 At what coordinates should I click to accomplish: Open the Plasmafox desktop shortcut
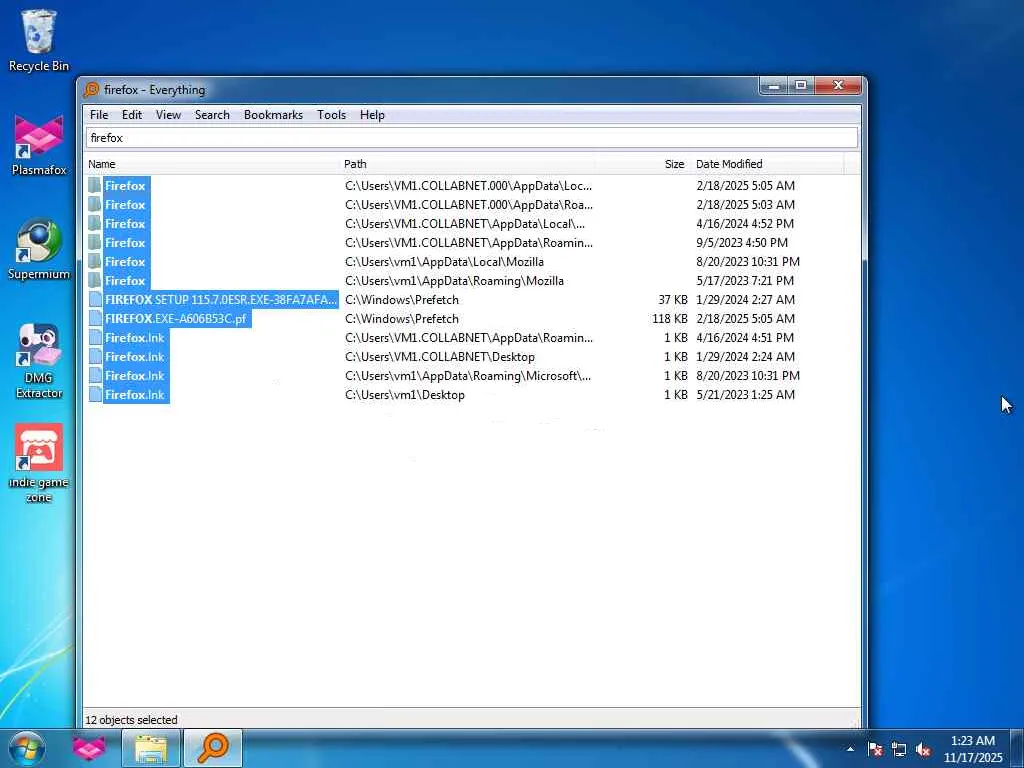(39, 145)
